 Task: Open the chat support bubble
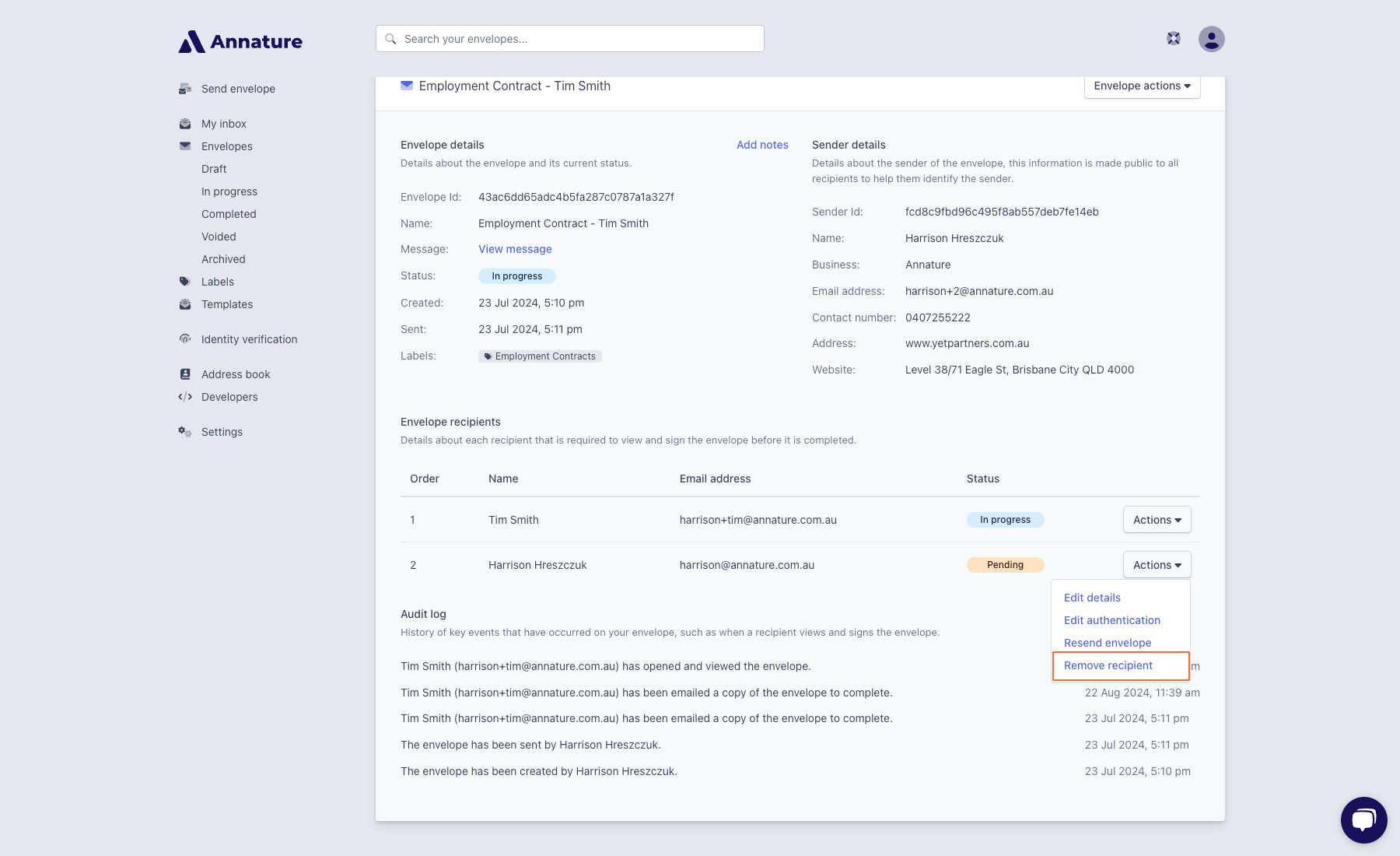pyautogui.click(x=1363, y=819)
